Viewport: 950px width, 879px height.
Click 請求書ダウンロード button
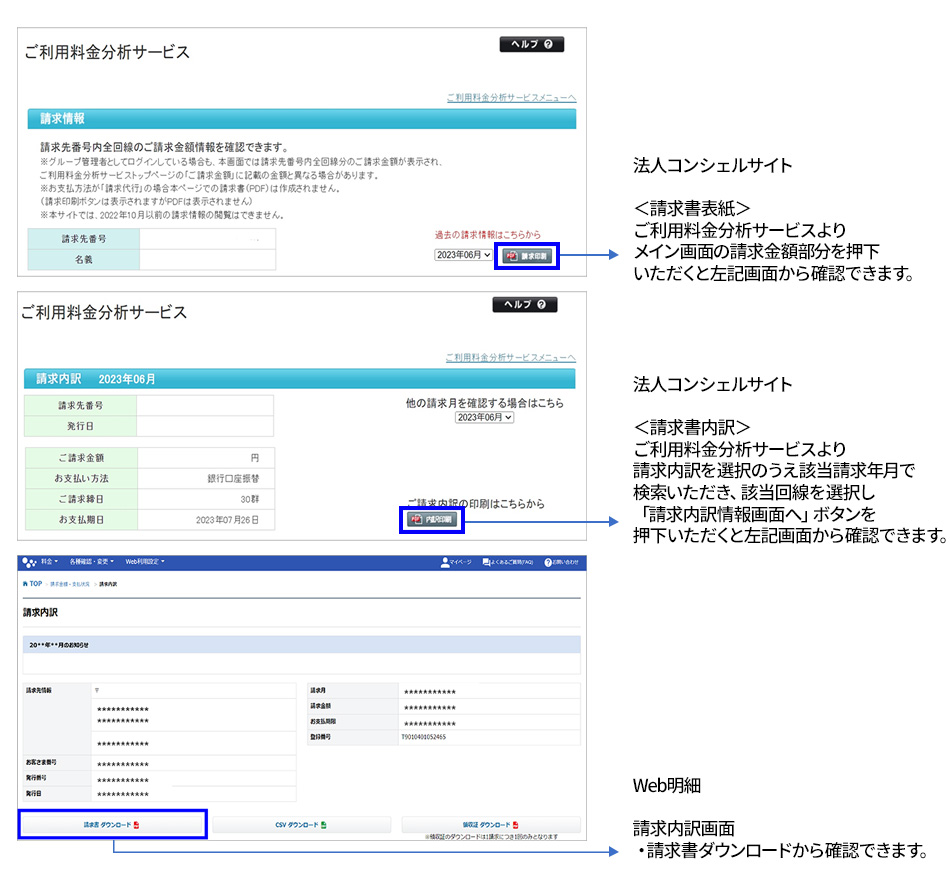(112, 825)
